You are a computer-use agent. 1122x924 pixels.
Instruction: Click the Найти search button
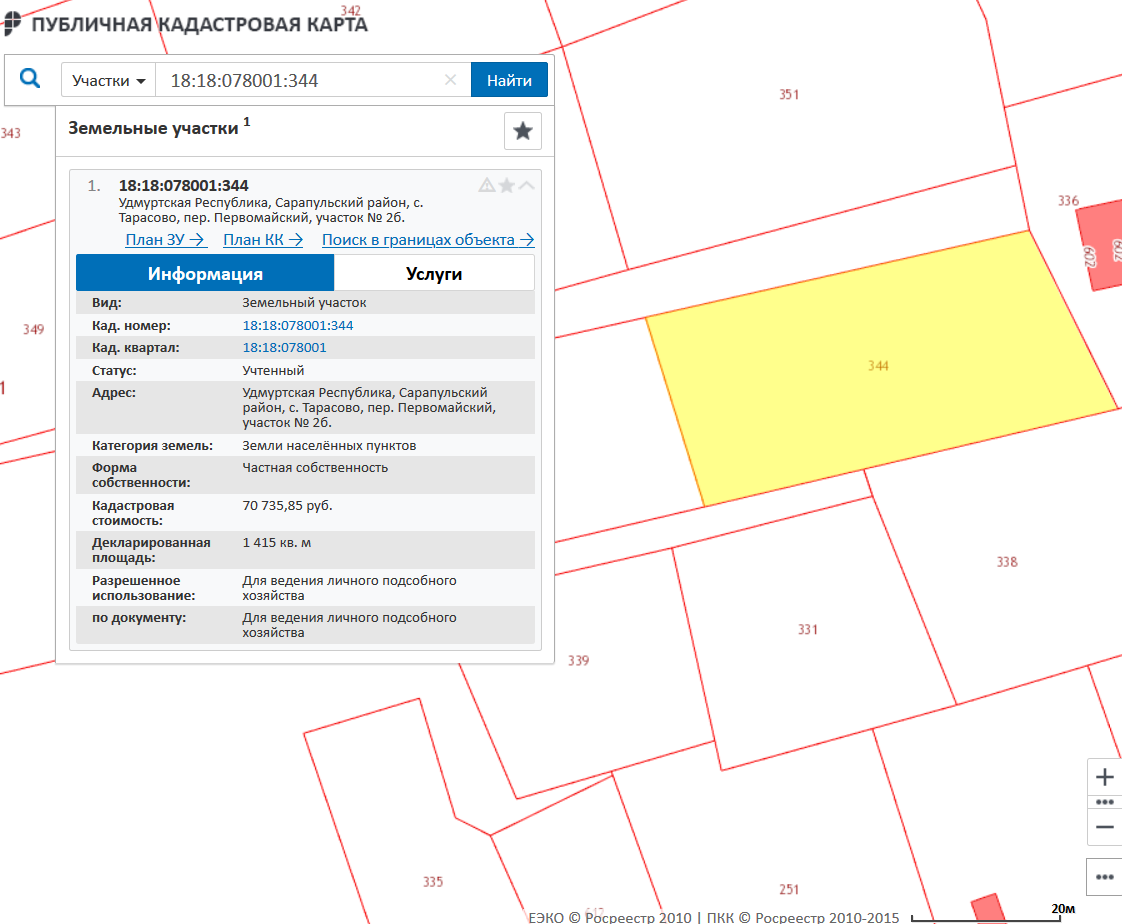point(509,79)
